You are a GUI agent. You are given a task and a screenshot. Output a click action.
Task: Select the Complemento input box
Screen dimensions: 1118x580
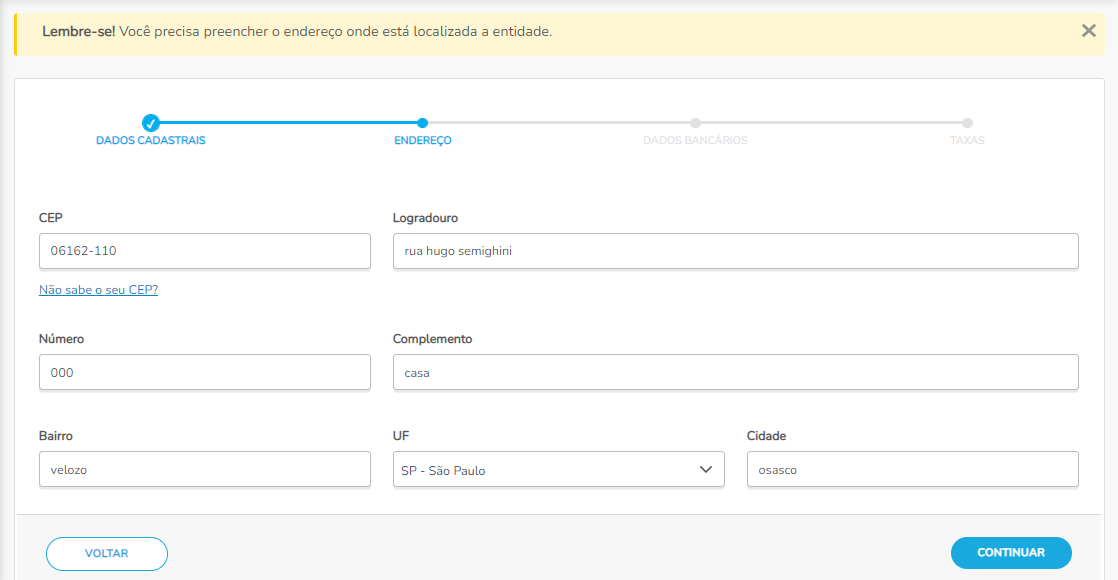[735, 372]
